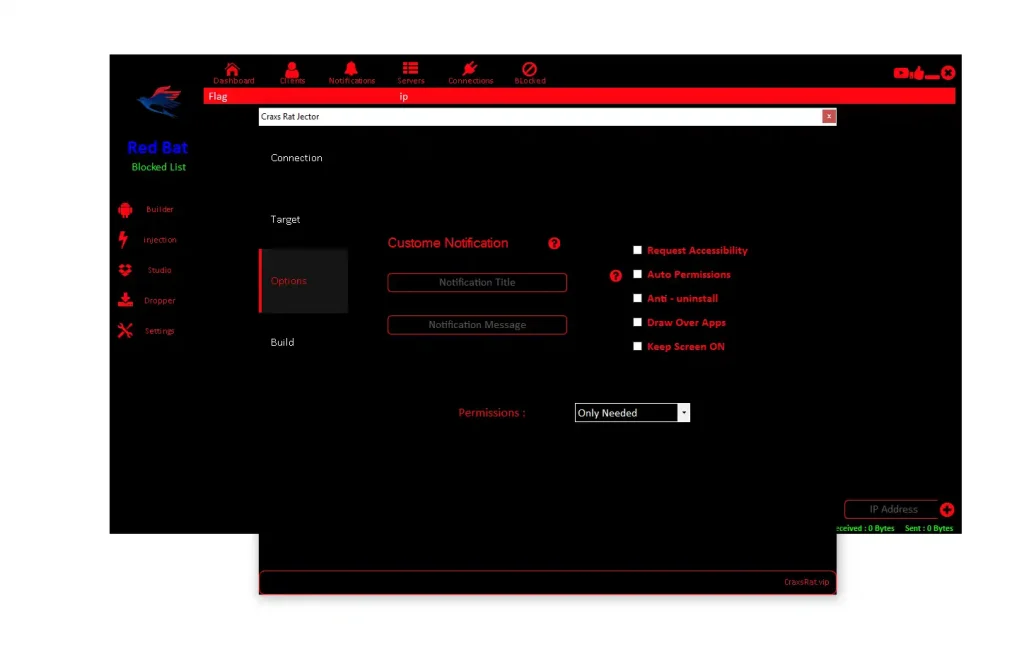
Task: Click the help icon next to Custome Notification
Action: point(555,243)
